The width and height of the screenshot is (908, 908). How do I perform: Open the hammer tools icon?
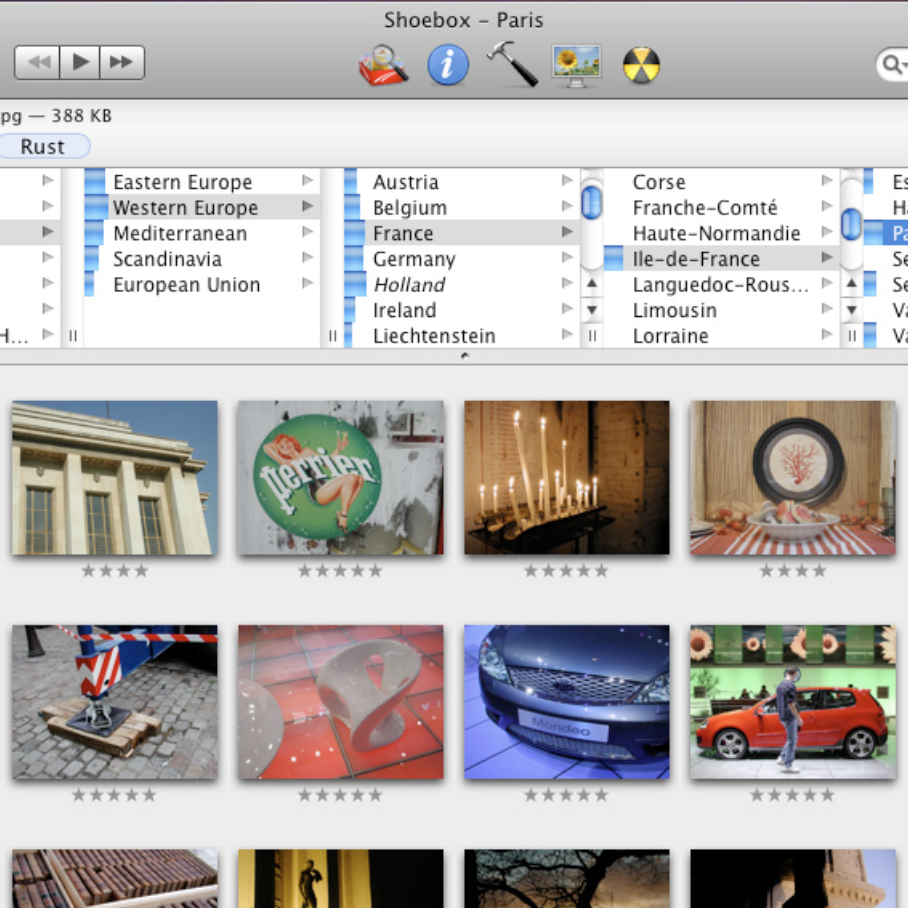[x=511, y=65]
